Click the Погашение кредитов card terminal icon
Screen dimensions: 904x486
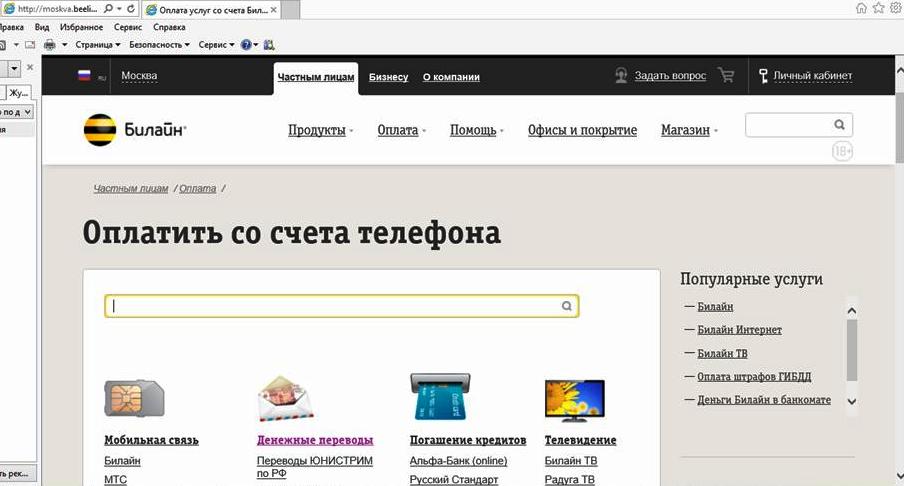(439, 398)
